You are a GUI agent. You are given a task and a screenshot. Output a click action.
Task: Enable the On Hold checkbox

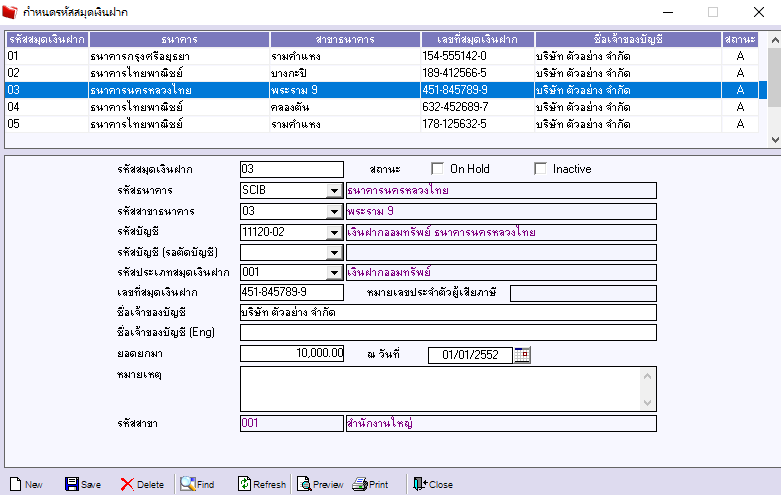click(x=437, y=169)
